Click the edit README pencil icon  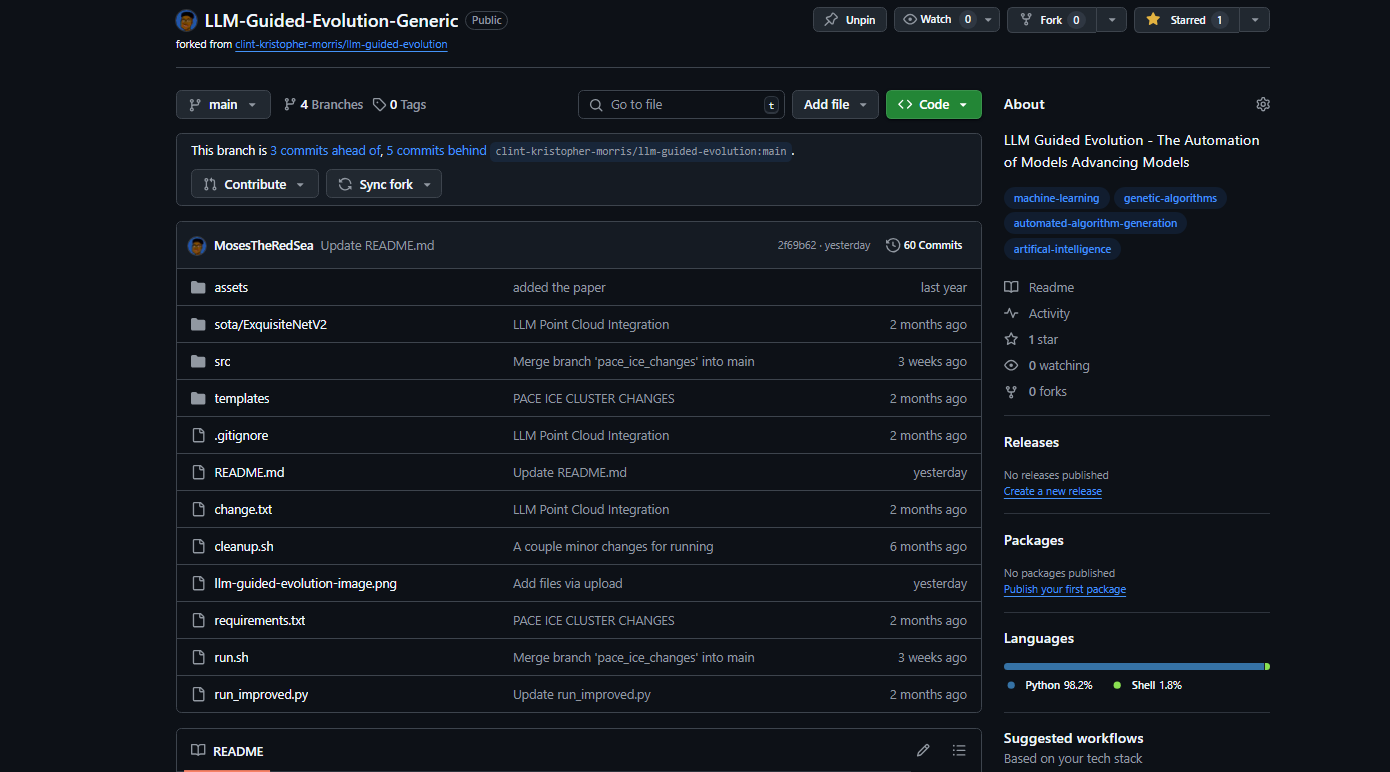(923, 751)
